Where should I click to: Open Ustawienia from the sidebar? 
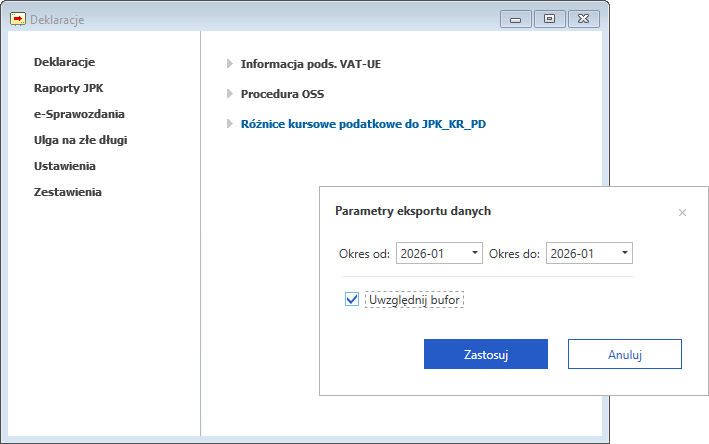click(x=64, y=166)
